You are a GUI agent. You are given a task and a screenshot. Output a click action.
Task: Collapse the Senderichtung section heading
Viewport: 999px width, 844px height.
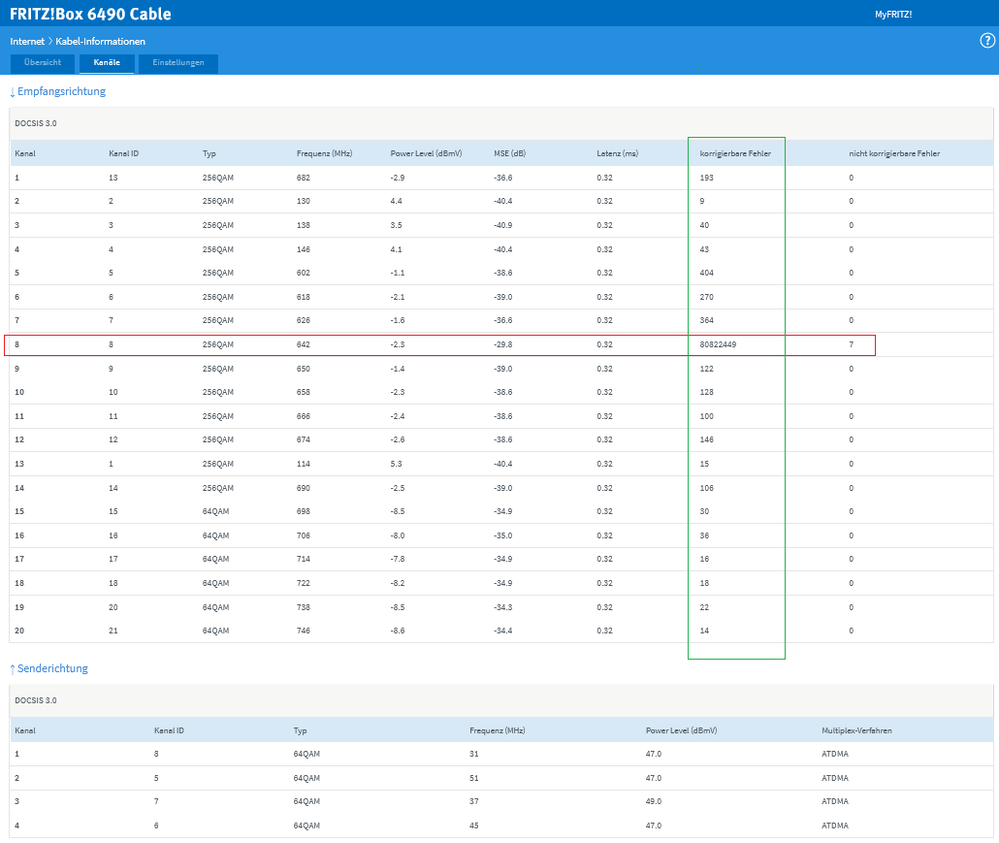49,668
